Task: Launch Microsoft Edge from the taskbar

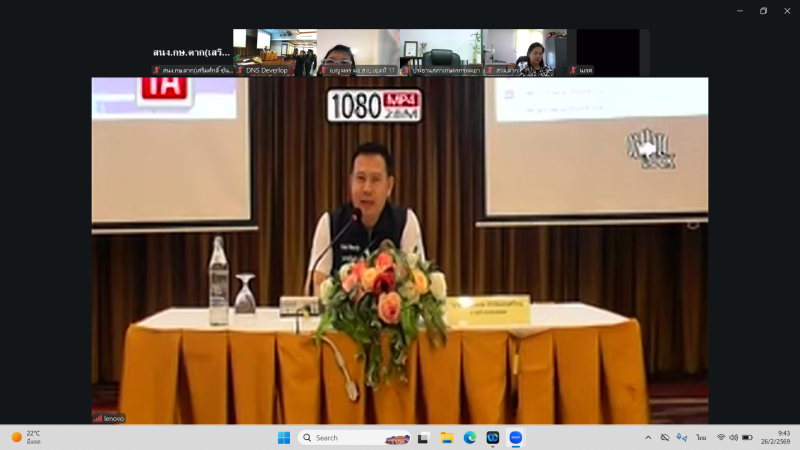Action: click(x=469, y=437)
